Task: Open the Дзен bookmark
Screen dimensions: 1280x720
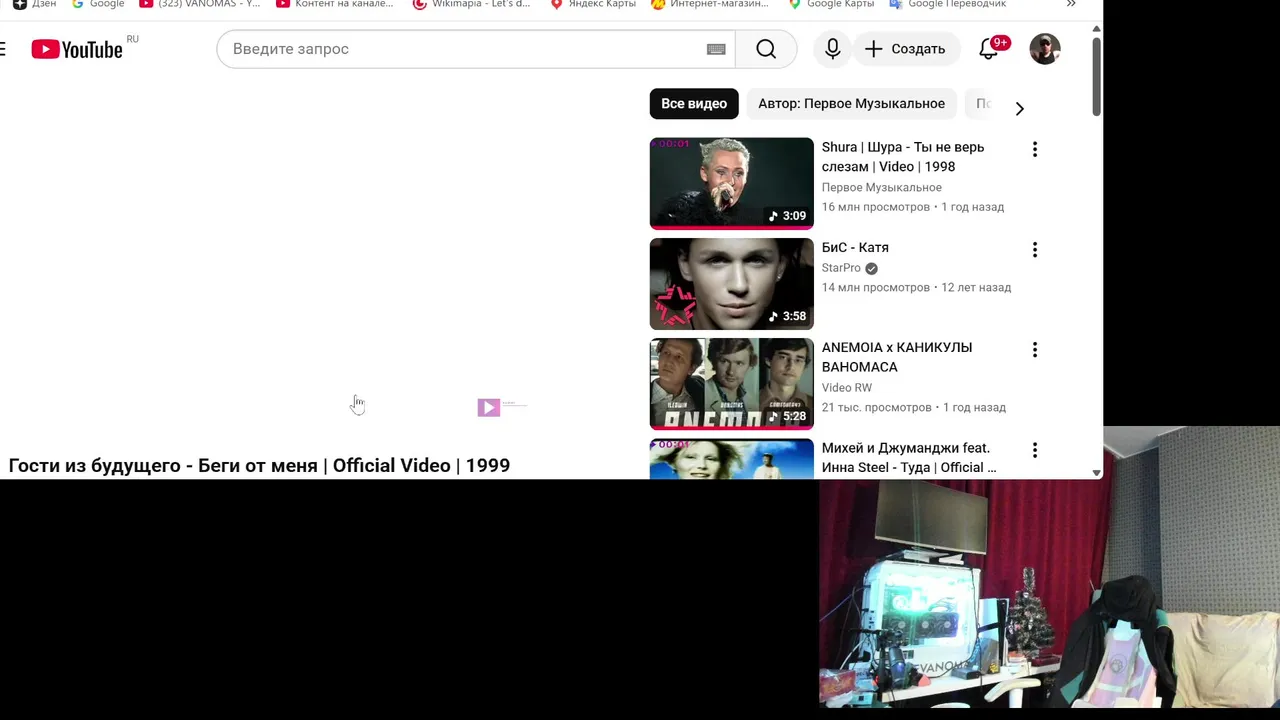Action: click(x=34, y=4)
